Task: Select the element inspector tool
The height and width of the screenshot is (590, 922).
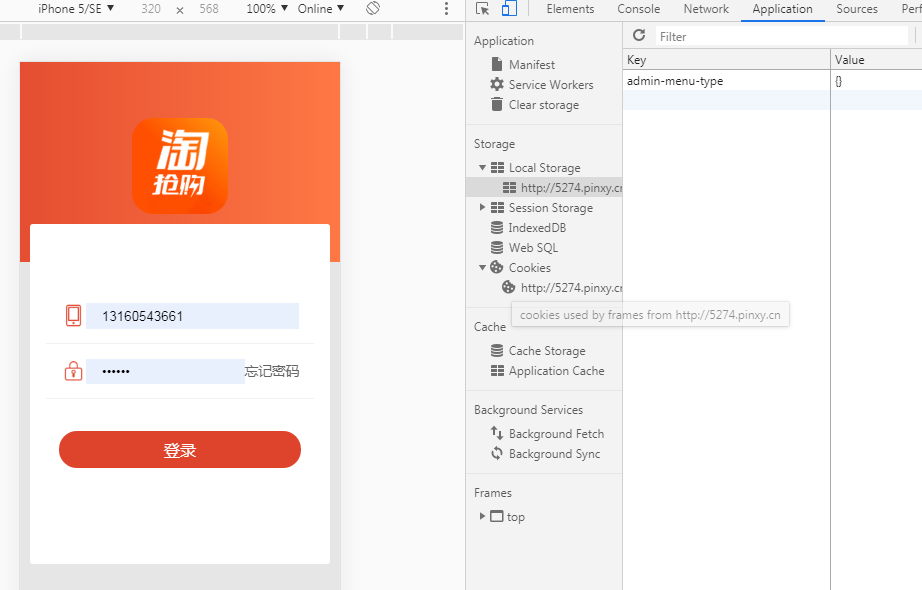Action: 485,9
